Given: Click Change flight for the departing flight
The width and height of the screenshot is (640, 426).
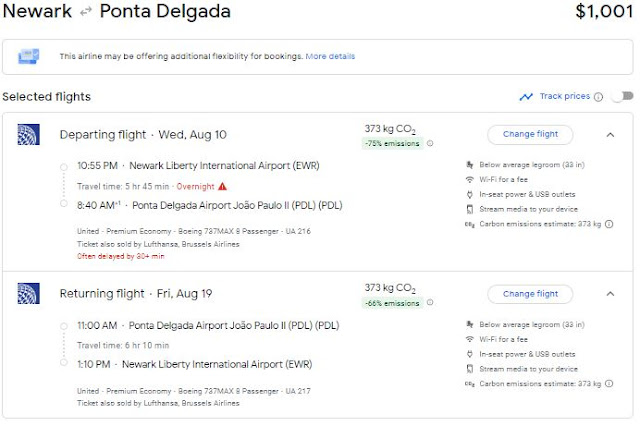Looking at the screenshot, I should tap(530, 134).
